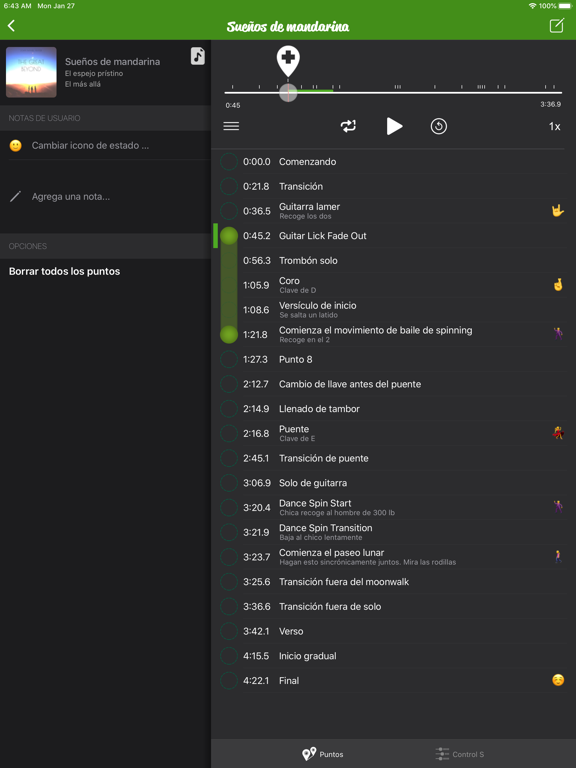Viewport: 576px width, 768px height.
Task: Switch to the Control S tab
Action: (459, 754)
